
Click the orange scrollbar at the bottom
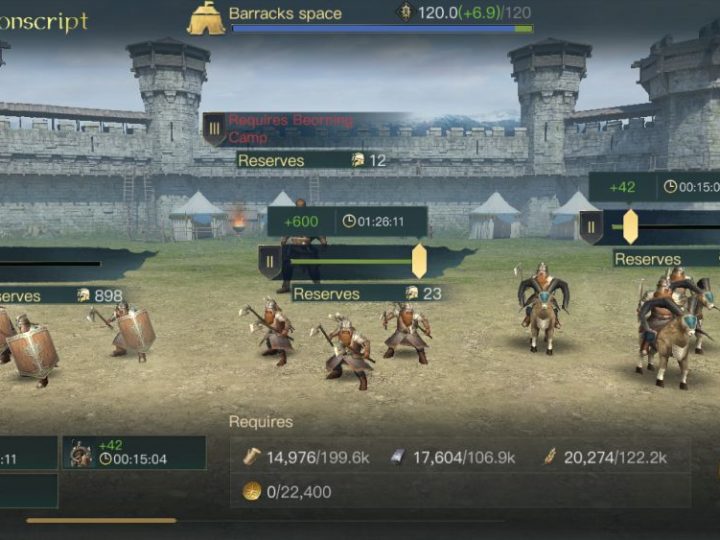tap(101, 521)
